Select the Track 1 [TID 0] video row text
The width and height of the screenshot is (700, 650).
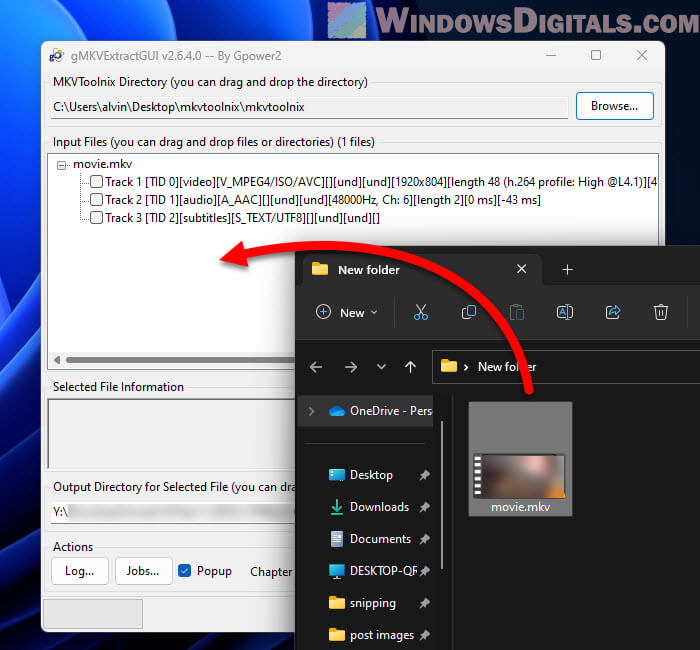[x=381, y=182]
